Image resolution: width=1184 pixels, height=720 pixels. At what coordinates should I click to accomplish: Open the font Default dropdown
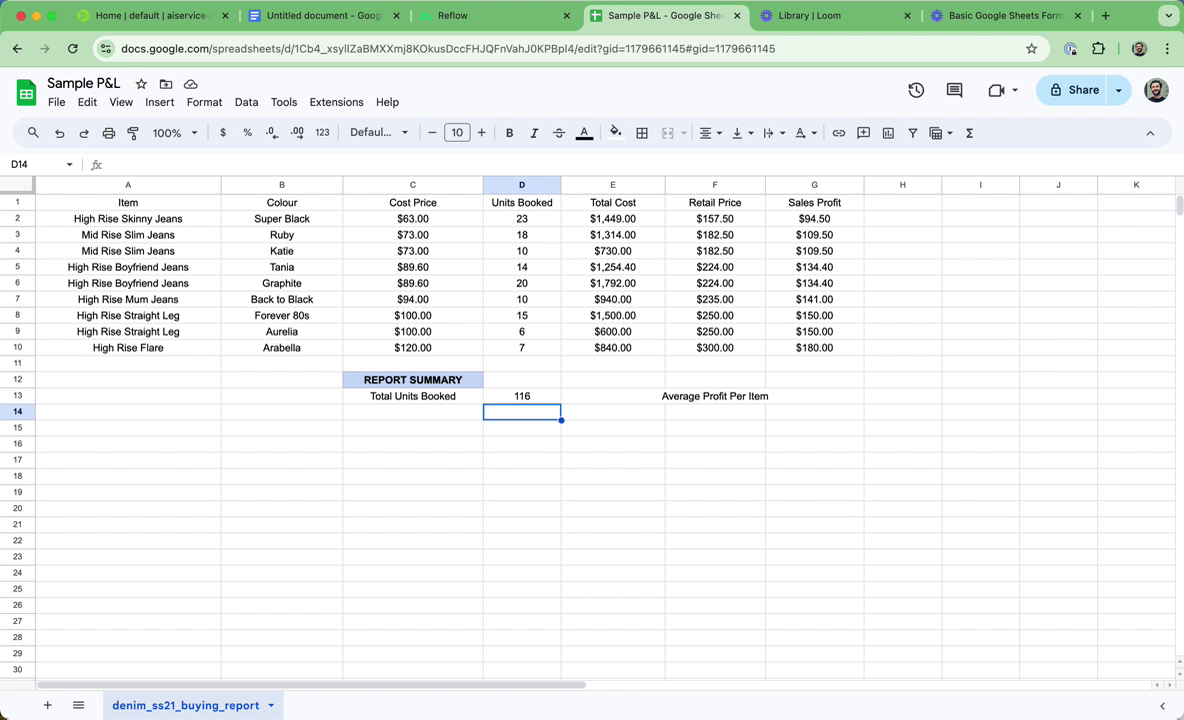(379, 132)
